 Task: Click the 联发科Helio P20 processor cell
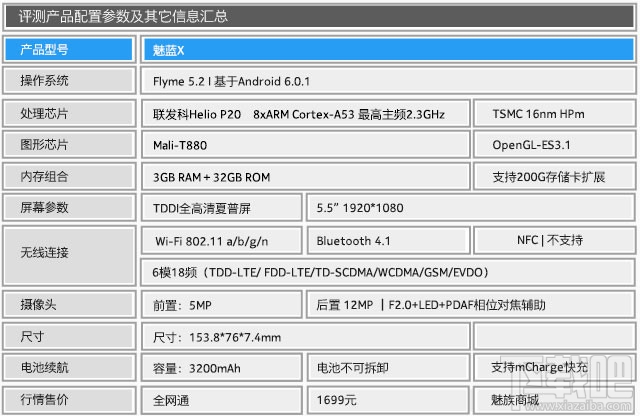304,113
